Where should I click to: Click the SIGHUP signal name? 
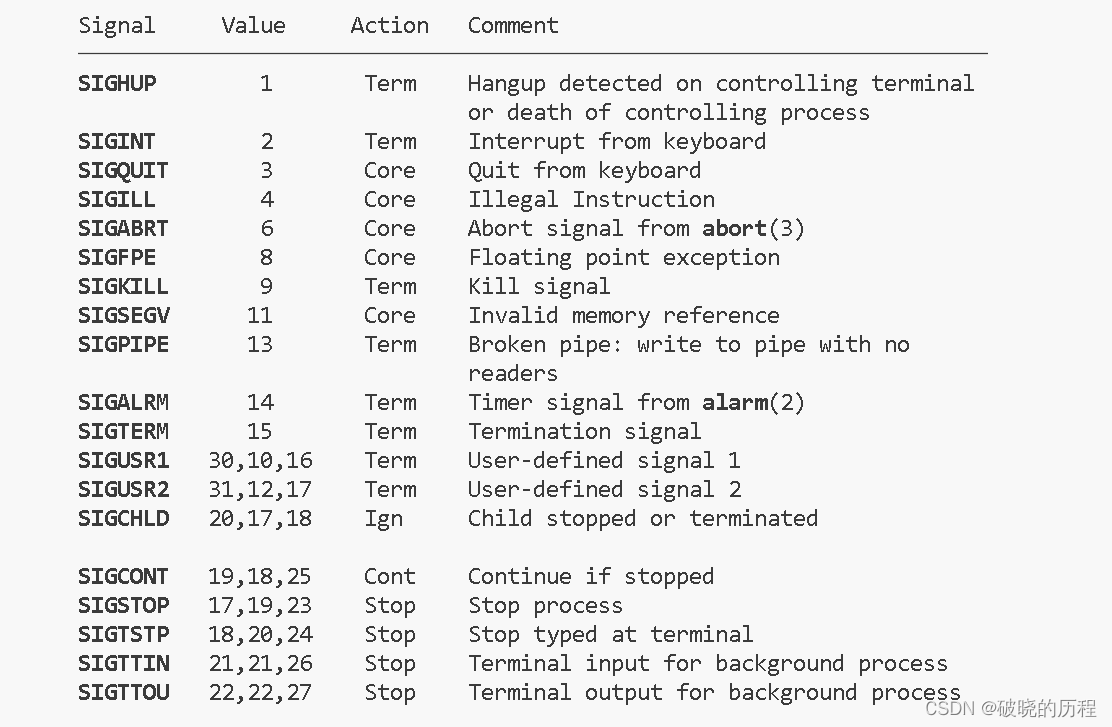(x=117, y=84)
